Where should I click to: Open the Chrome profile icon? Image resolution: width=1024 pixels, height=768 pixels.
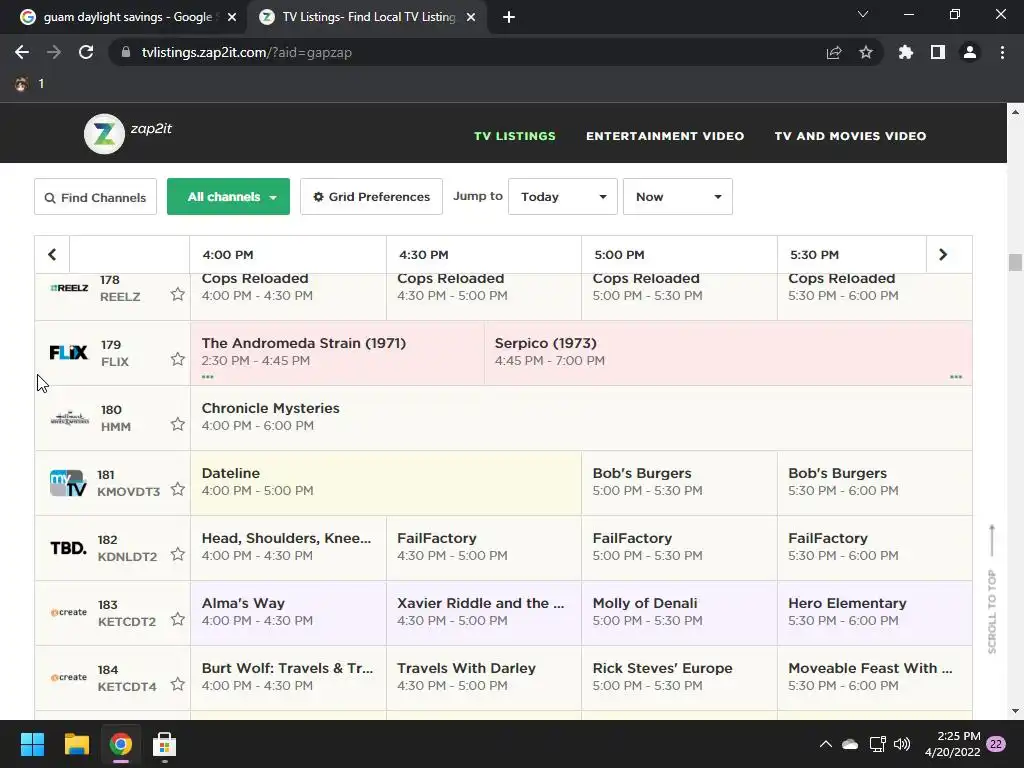pos(970,52)
